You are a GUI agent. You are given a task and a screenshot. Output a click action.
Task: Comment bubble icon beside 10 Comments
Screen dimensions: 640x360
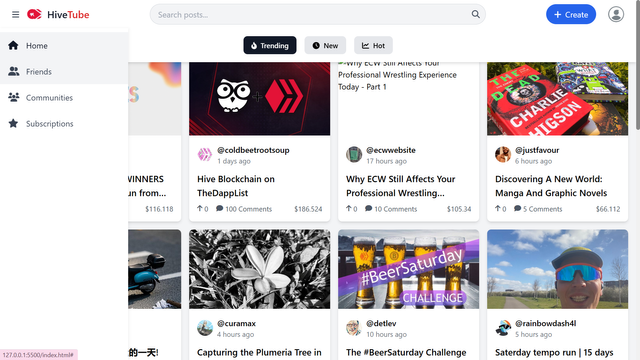(368, 209)
